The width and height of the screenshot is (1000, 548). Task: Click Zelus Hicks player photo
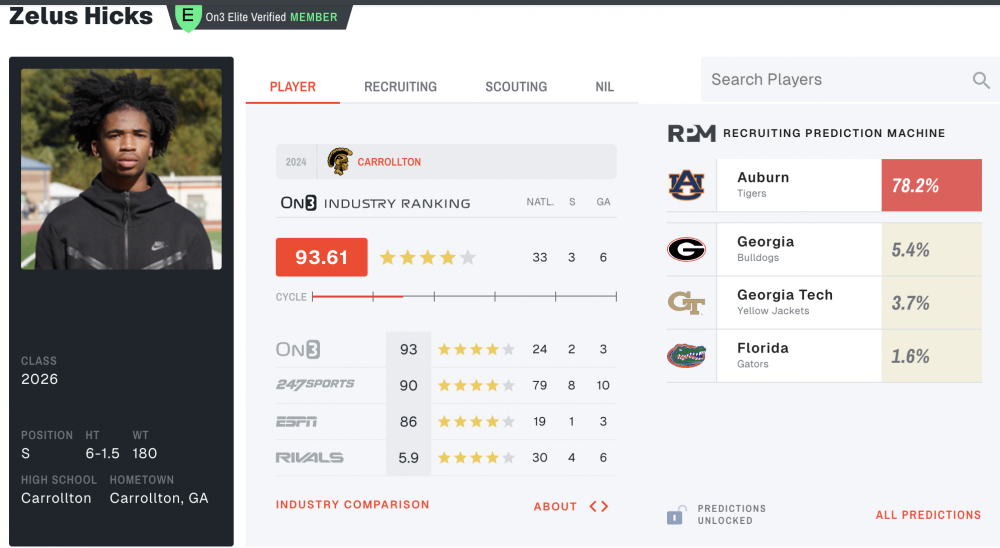122,168
